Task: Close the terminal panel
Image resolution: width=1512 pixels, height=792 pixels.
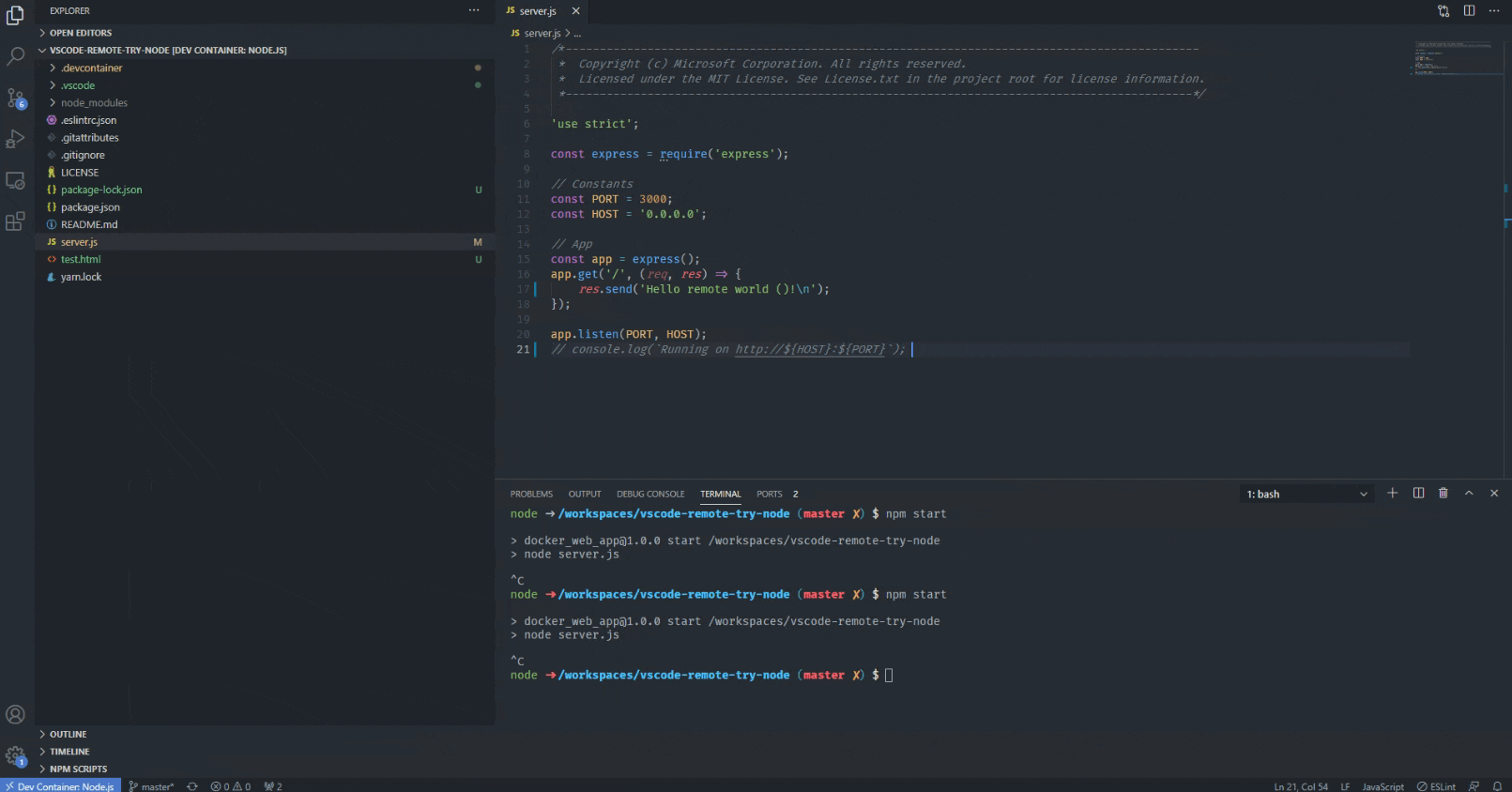Action: point(1494,493)
